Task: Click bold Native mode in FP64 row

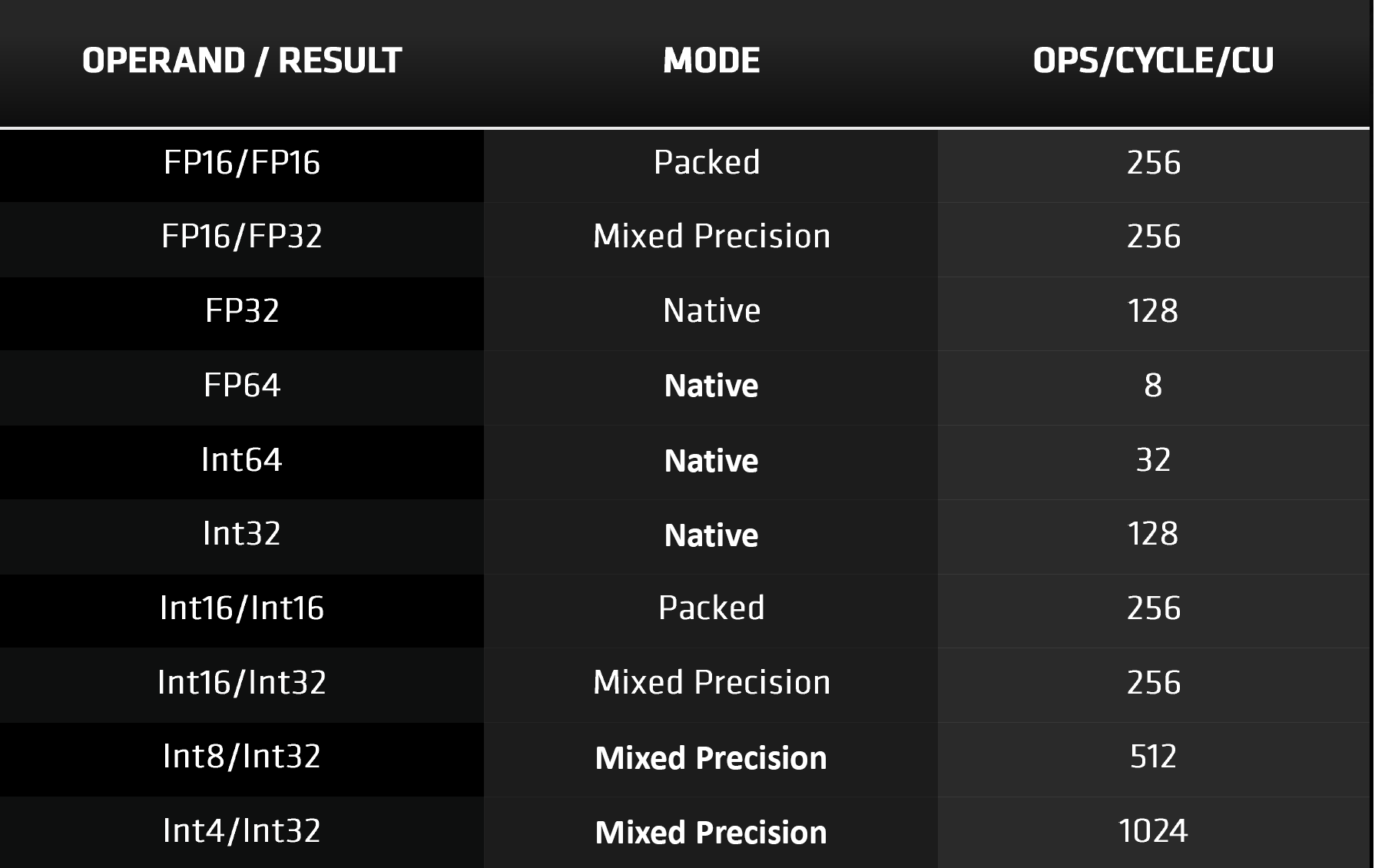Action: coord(711,386)
